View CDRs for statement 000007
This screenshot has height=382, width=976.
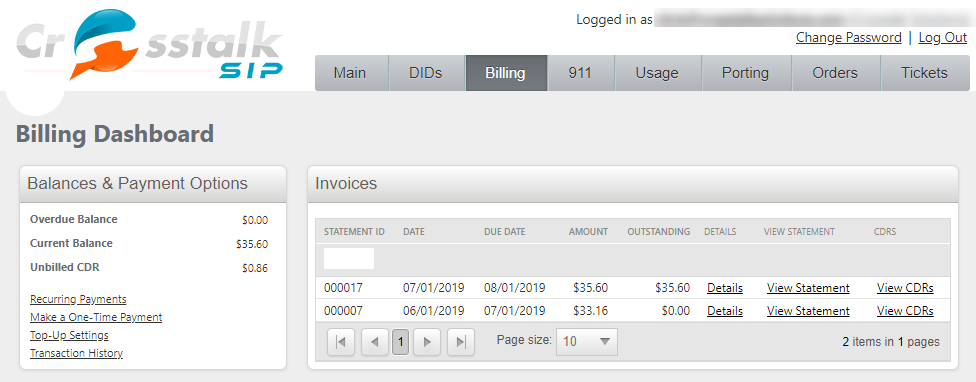pos(905,310)
